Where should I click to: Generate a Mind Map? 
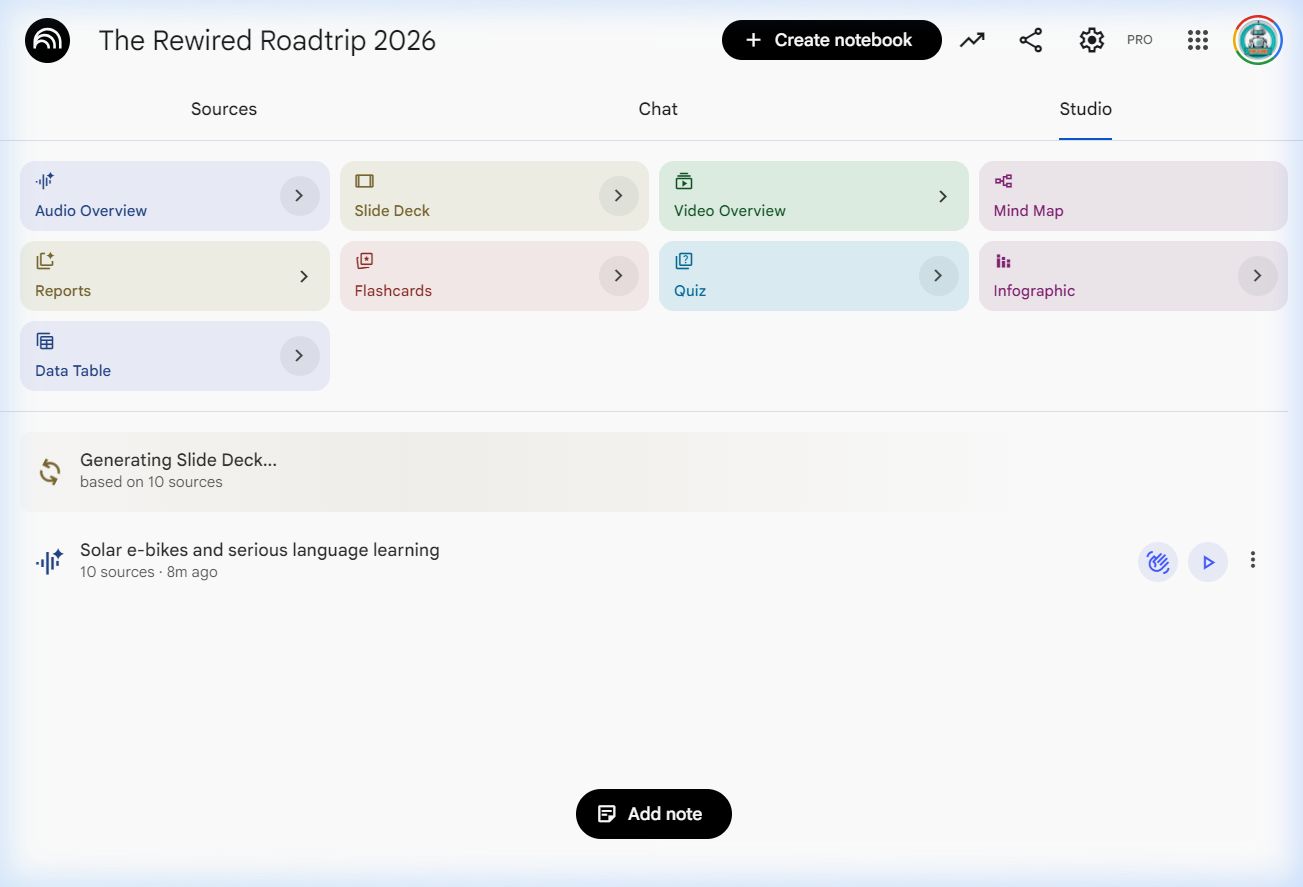coord(1132,196)
